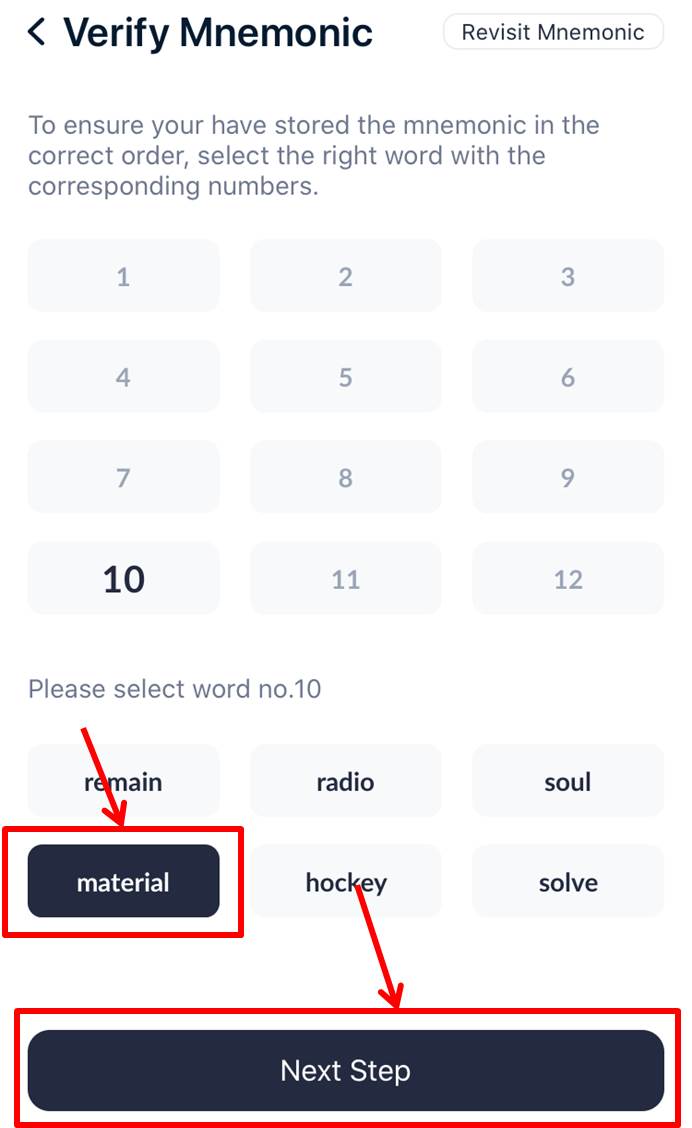Choose the word "hockey"
692x1128 pixels.
click(345, 882)
